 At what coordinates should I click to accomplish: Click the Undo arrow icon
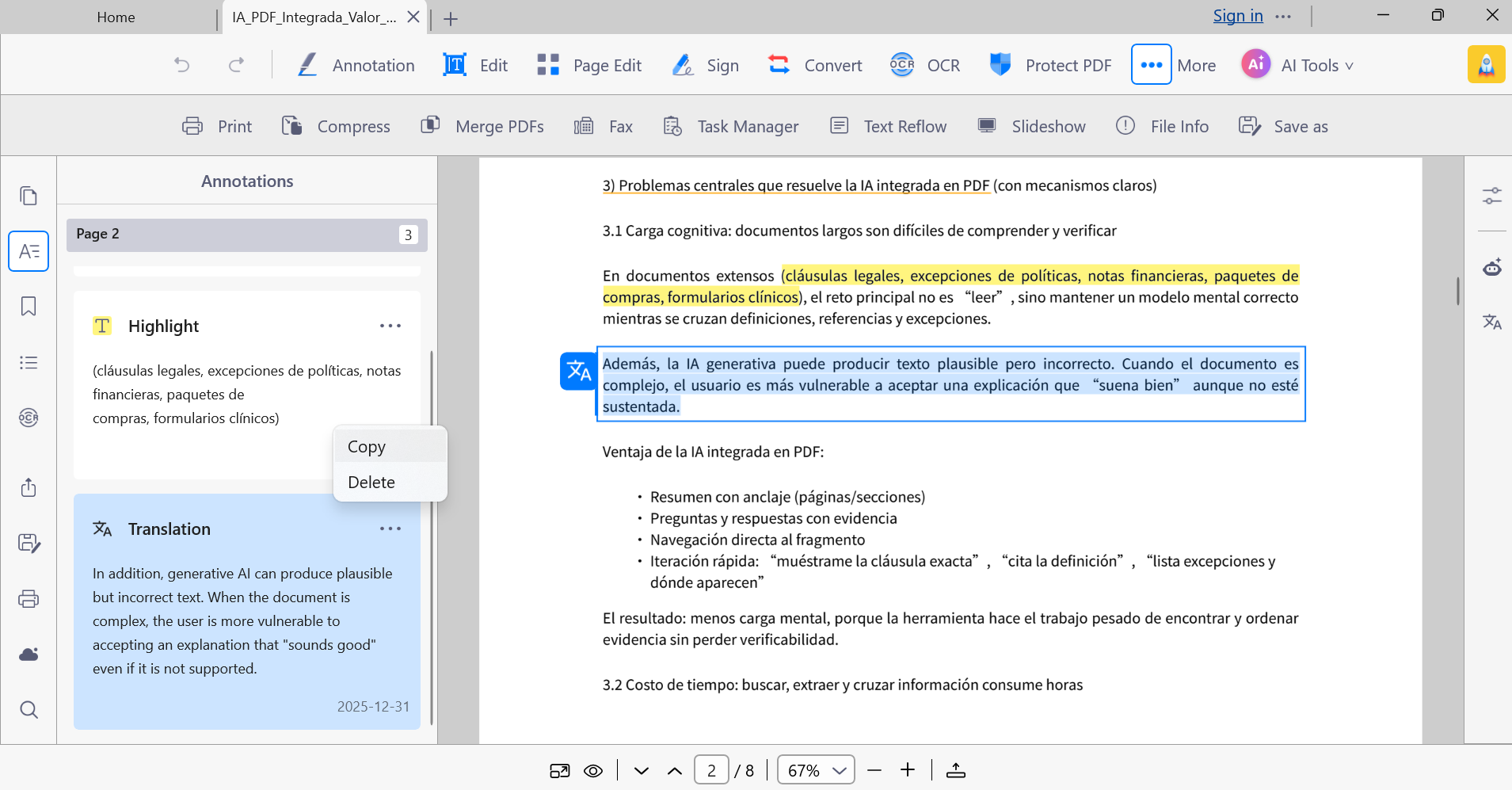coord(182,65)
